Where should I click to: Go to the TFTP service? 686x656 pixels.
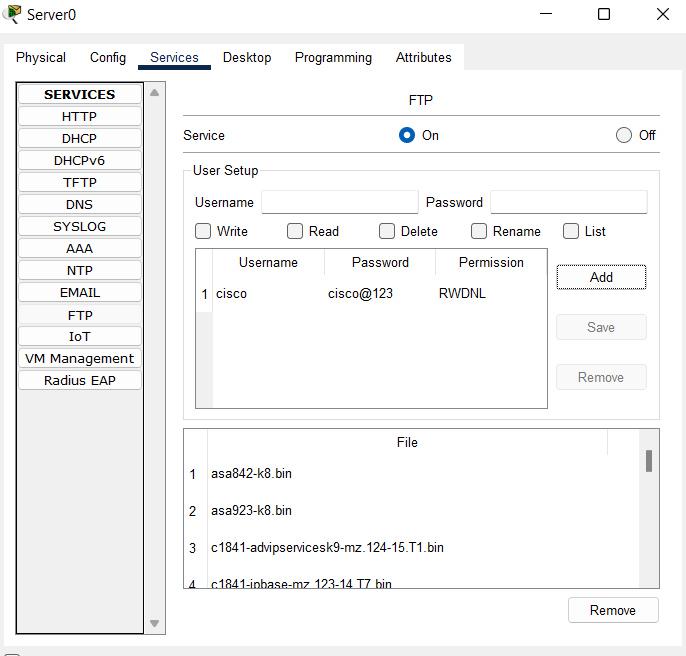[79, 182]
